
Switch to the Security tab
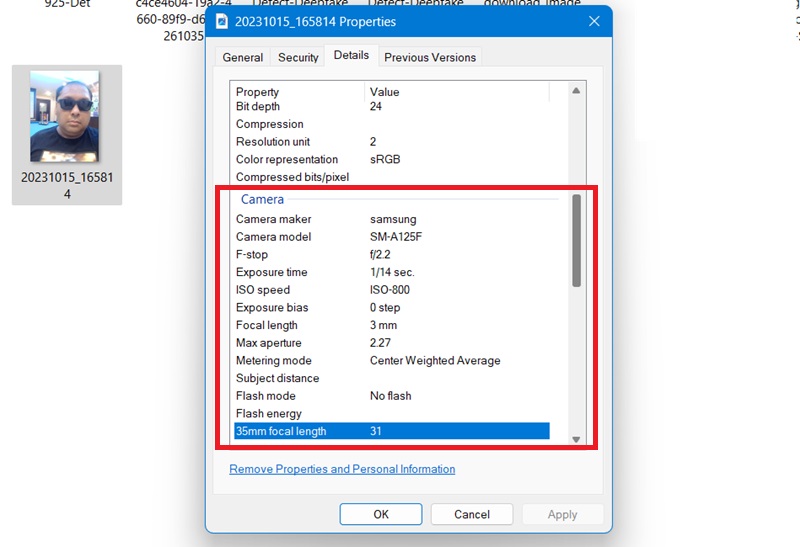[x=298, y=57]
